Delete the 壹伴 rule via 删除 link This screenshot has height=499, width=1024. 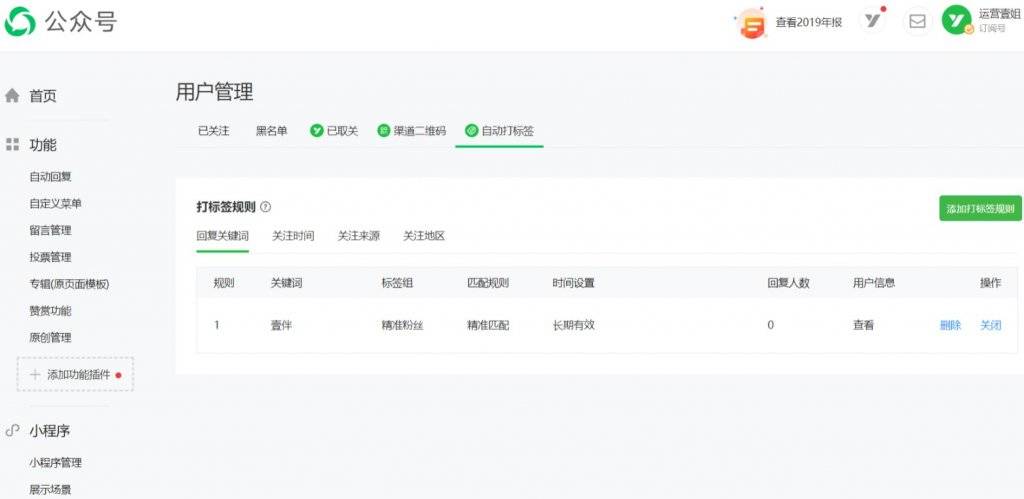click(950, 325)
